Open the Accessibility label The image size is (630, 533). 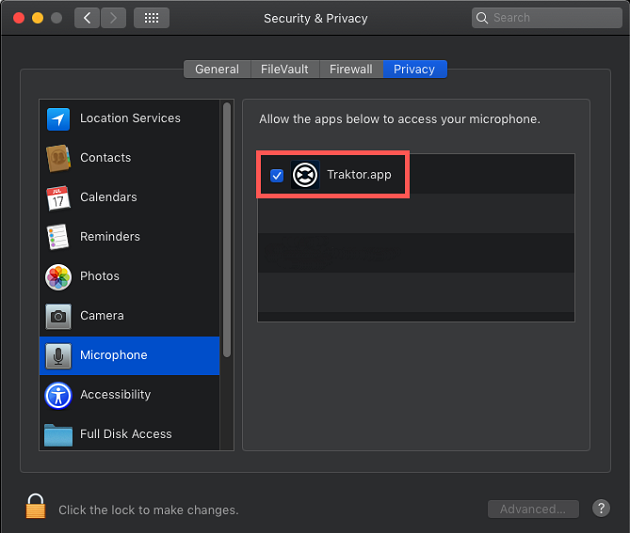click(x=115, y=394)
